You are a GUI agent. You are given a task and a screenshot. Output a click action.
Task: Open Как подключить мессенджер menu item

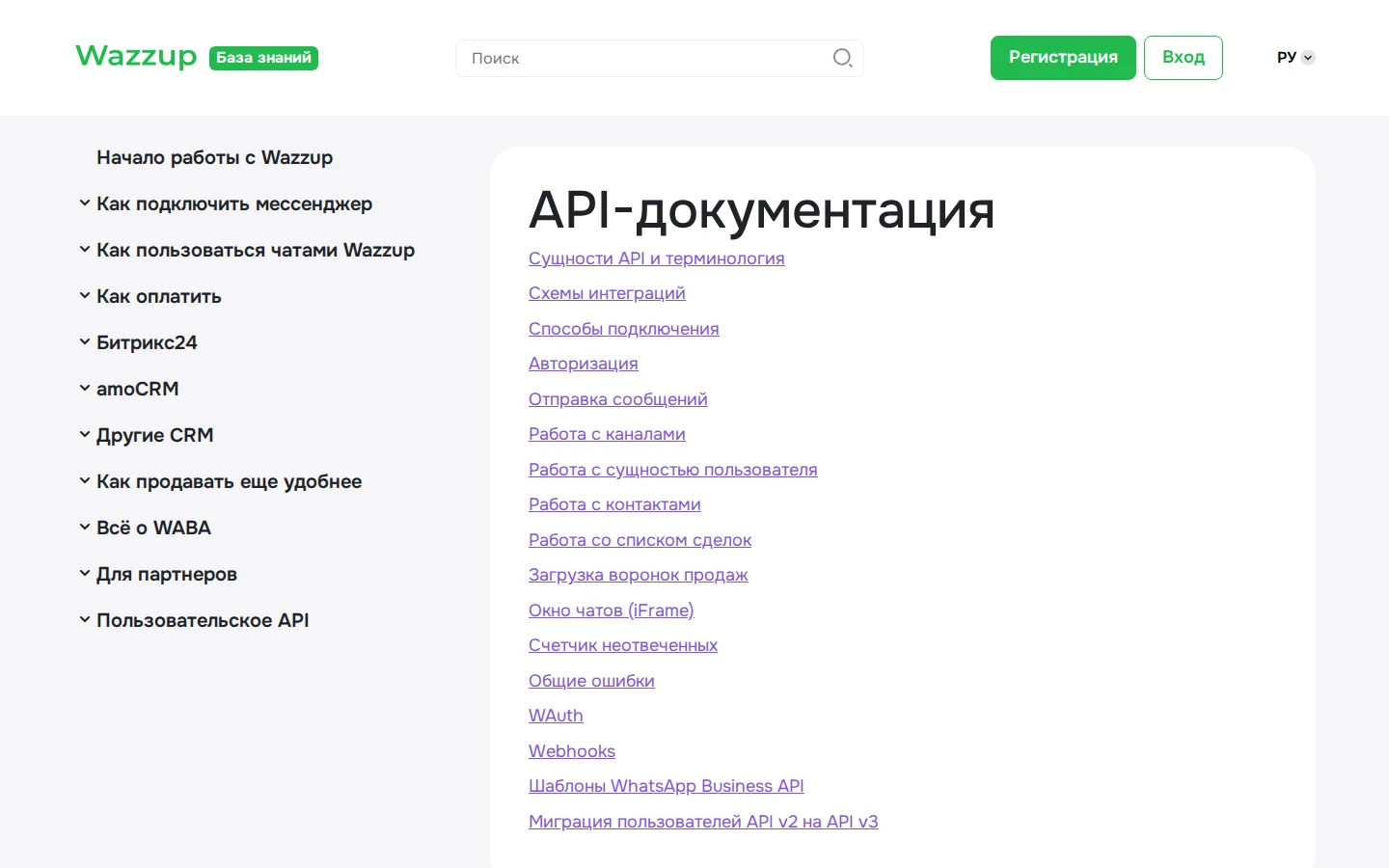click(x=234, y=203)
